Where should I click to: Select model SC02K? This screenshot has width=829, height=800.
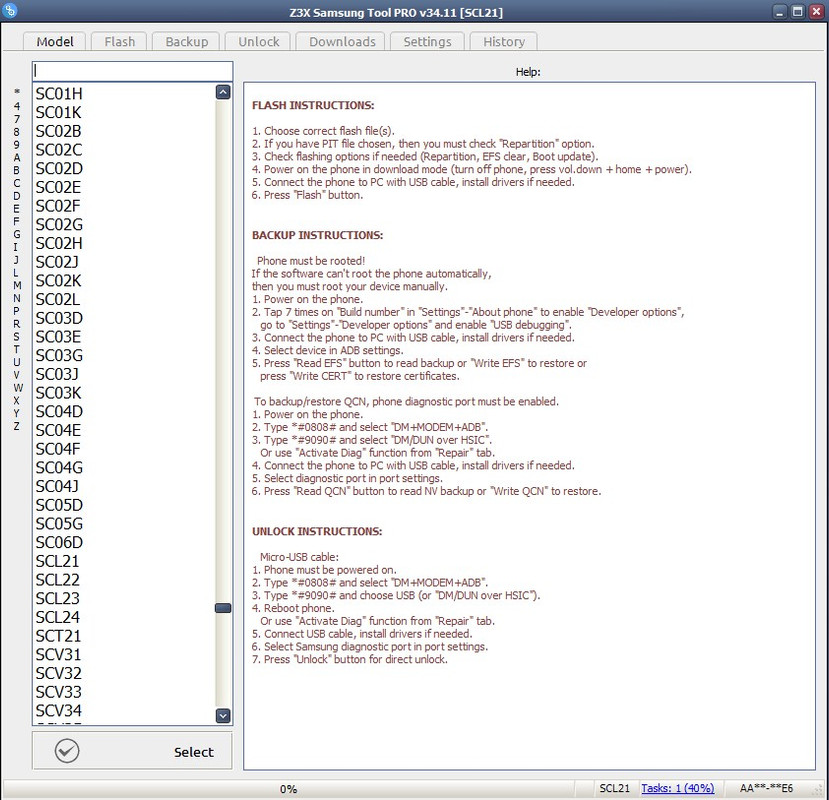click(124, 281)
